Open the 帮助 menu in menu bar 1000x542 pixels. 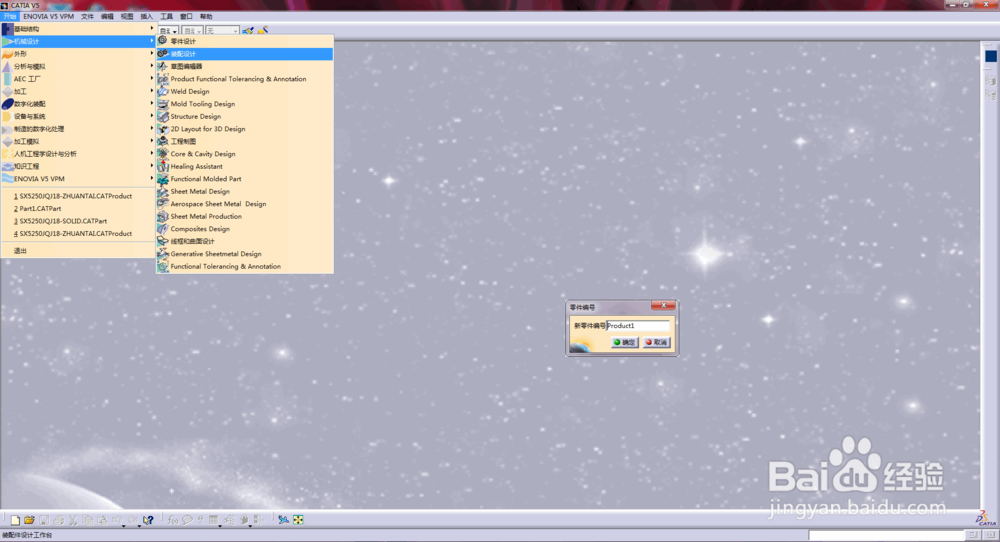[206, 16]
